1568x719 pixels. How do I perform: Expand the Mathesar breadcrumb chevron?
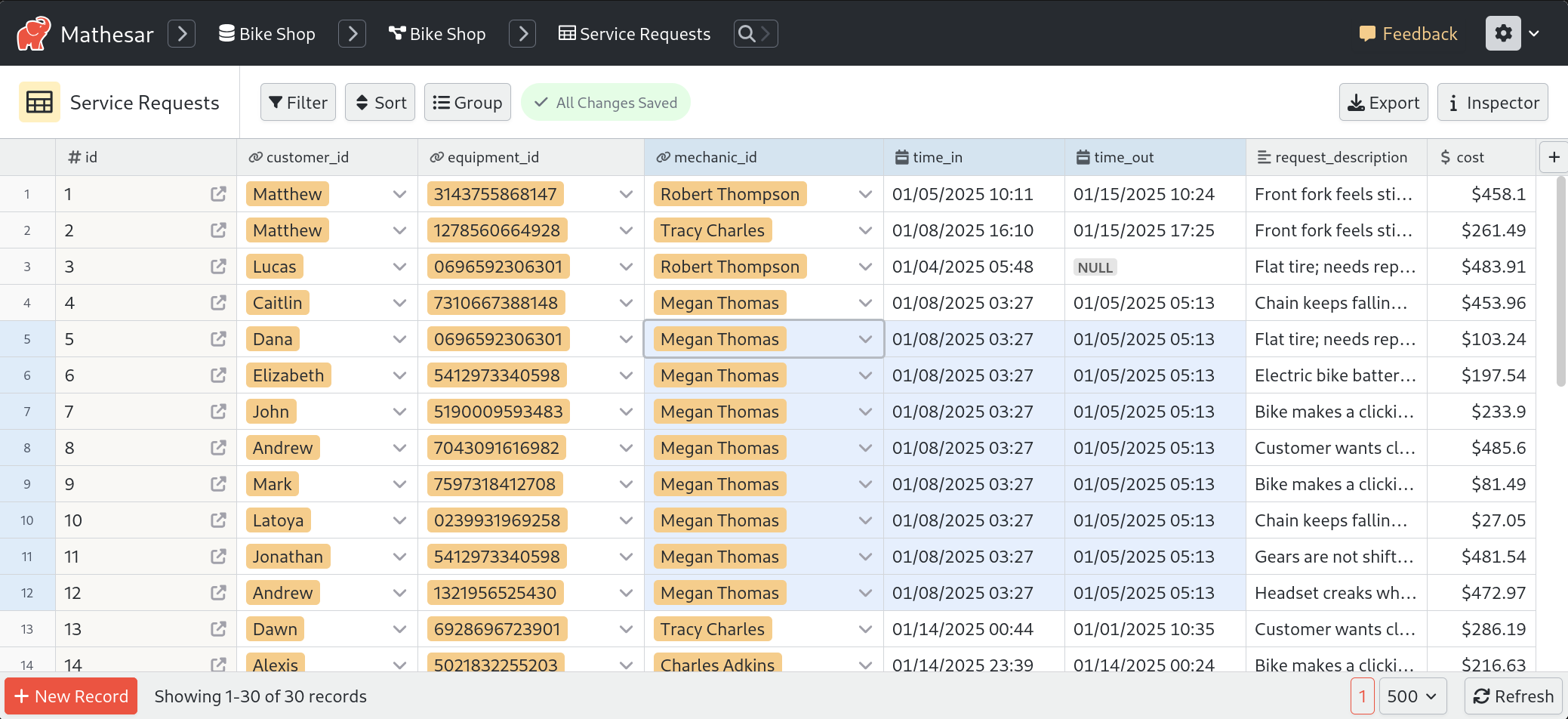point(182,34)
